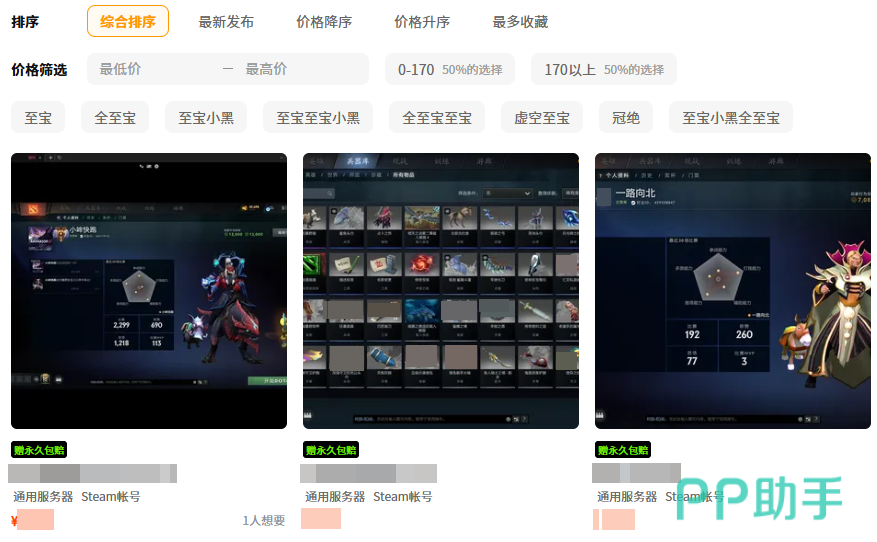Filter by the 至宝至宝小黑 tag
877x542 pixels.
[318, 117]
